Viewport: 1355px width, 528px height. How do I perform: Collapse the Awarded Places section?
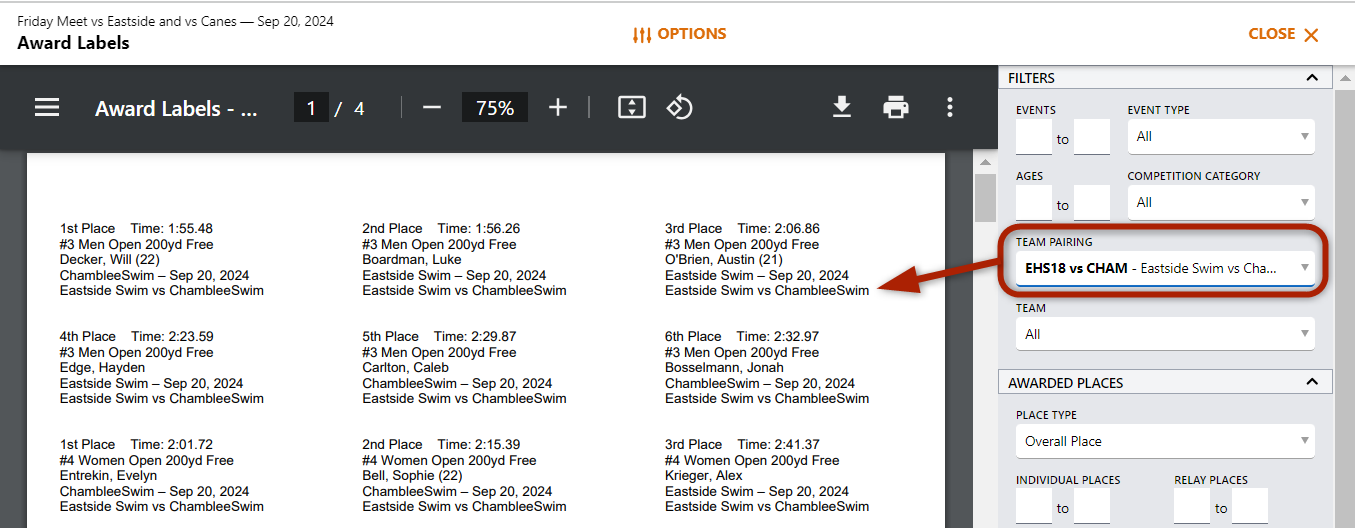point(1312,383)
